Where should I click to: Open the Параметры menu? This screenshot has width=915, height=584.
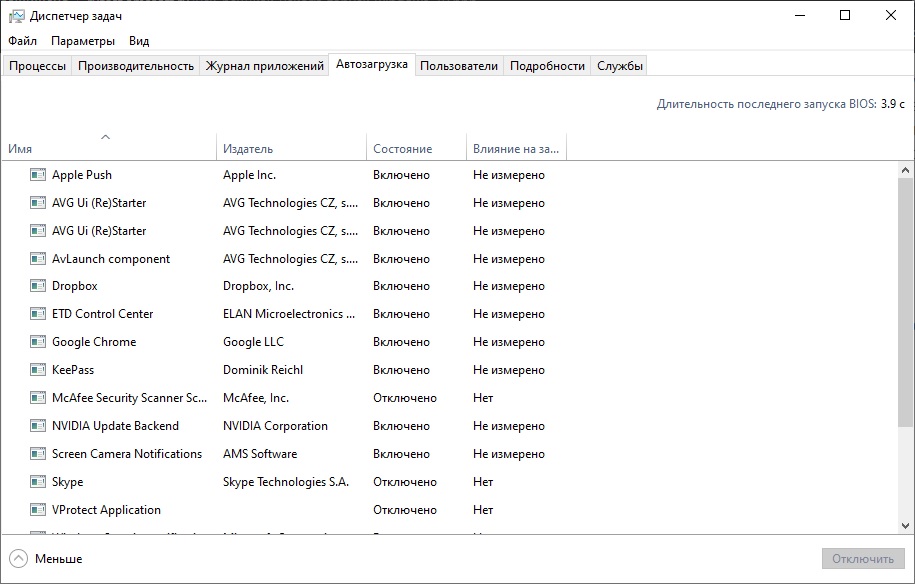pyautogui.click(x=83, y=41)
